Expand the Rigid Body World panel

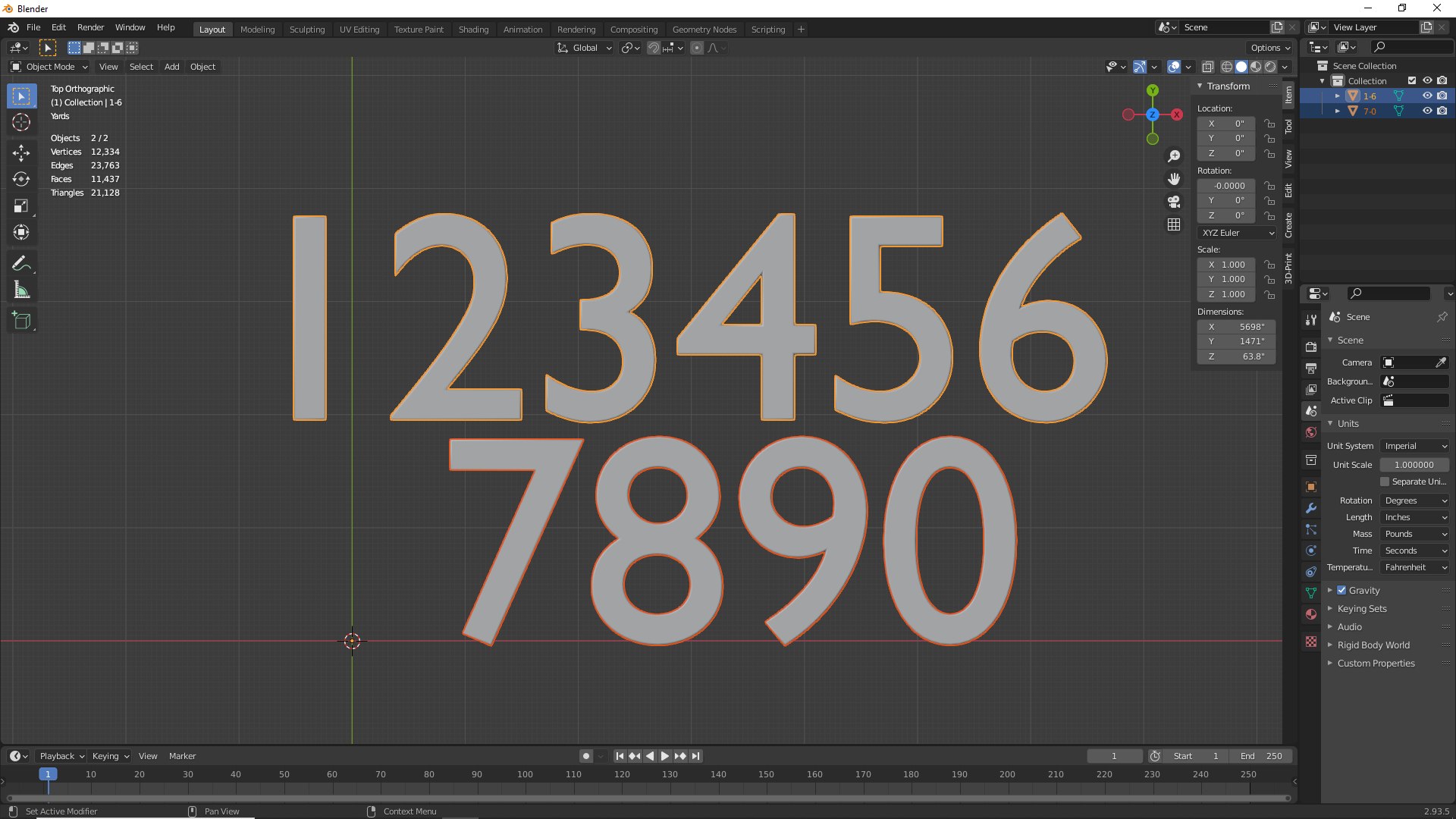click(1373, 645)
